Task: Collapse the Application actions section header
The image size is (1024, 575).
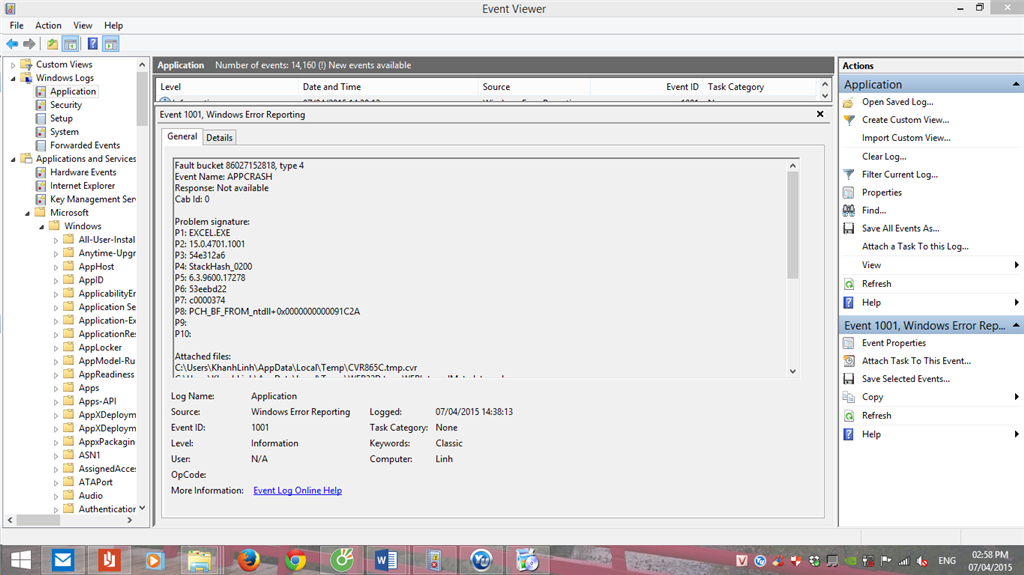Action: (x=1016, y=84)
